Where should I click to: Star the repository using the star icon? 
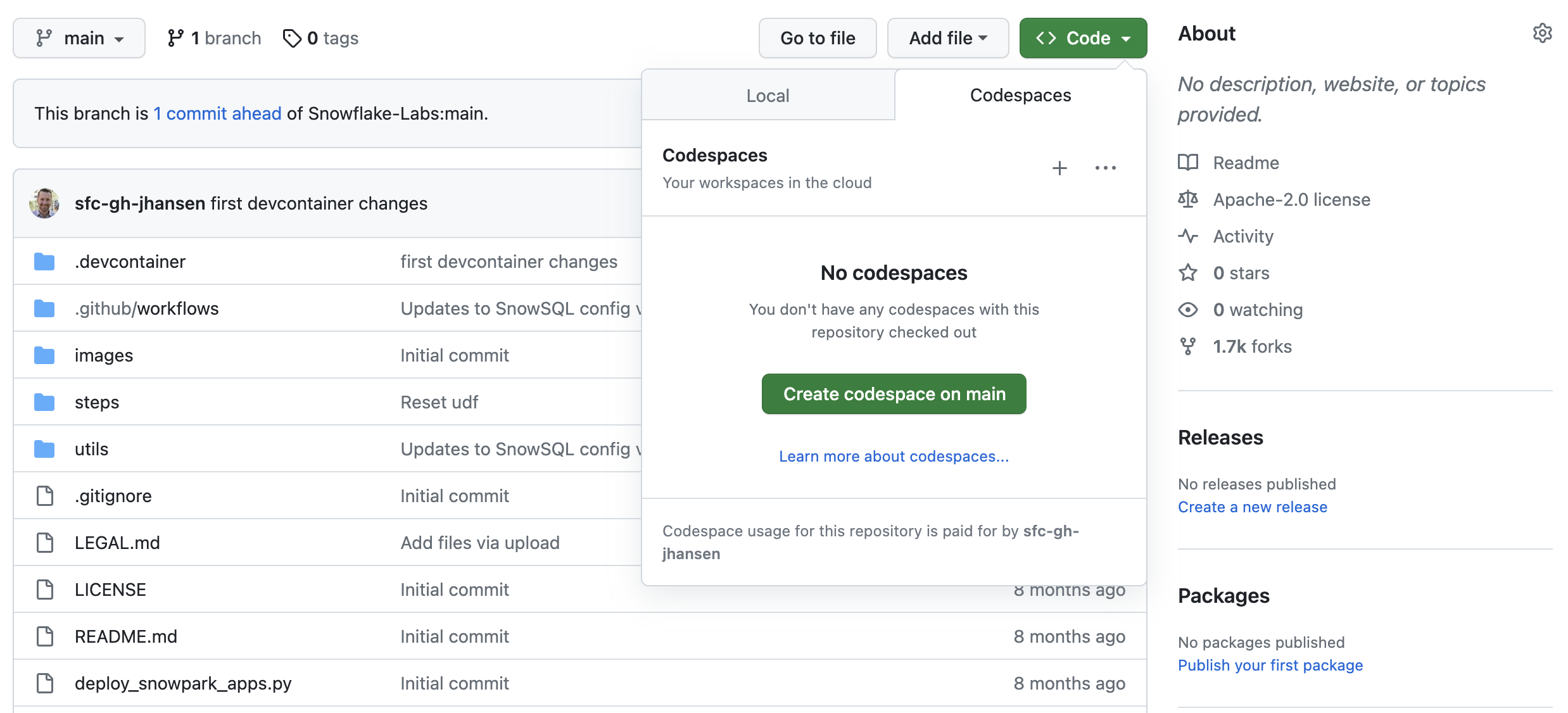[1190, 273]
